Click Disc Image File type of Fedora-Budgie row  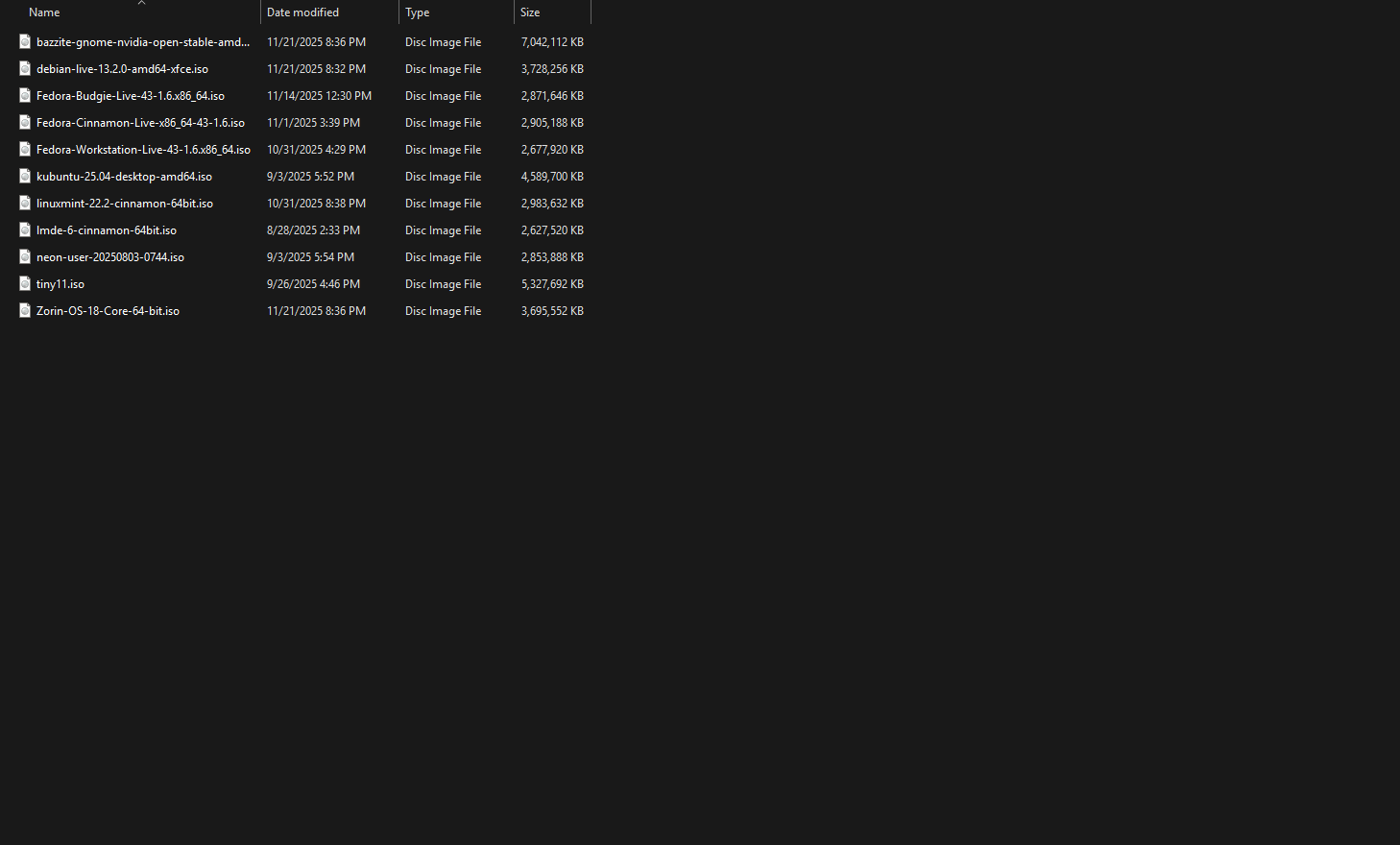(443, 96)
